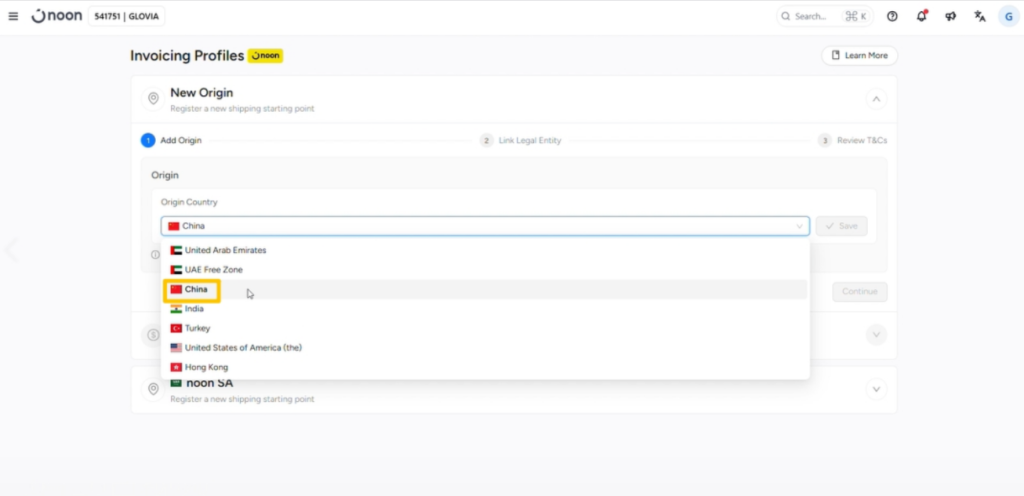Image resolution: width=1024 pixels, height=496 pixels.
Task: Click the New Origin location pin icon
Action: point(153,99)
